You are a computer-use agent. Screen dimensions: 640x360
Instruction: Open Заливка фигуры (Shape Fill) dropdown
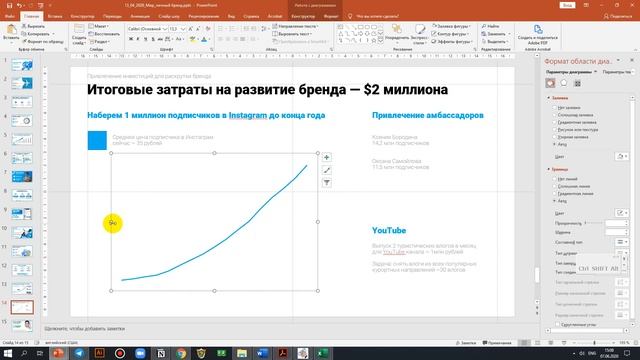[x=451, y=27]
